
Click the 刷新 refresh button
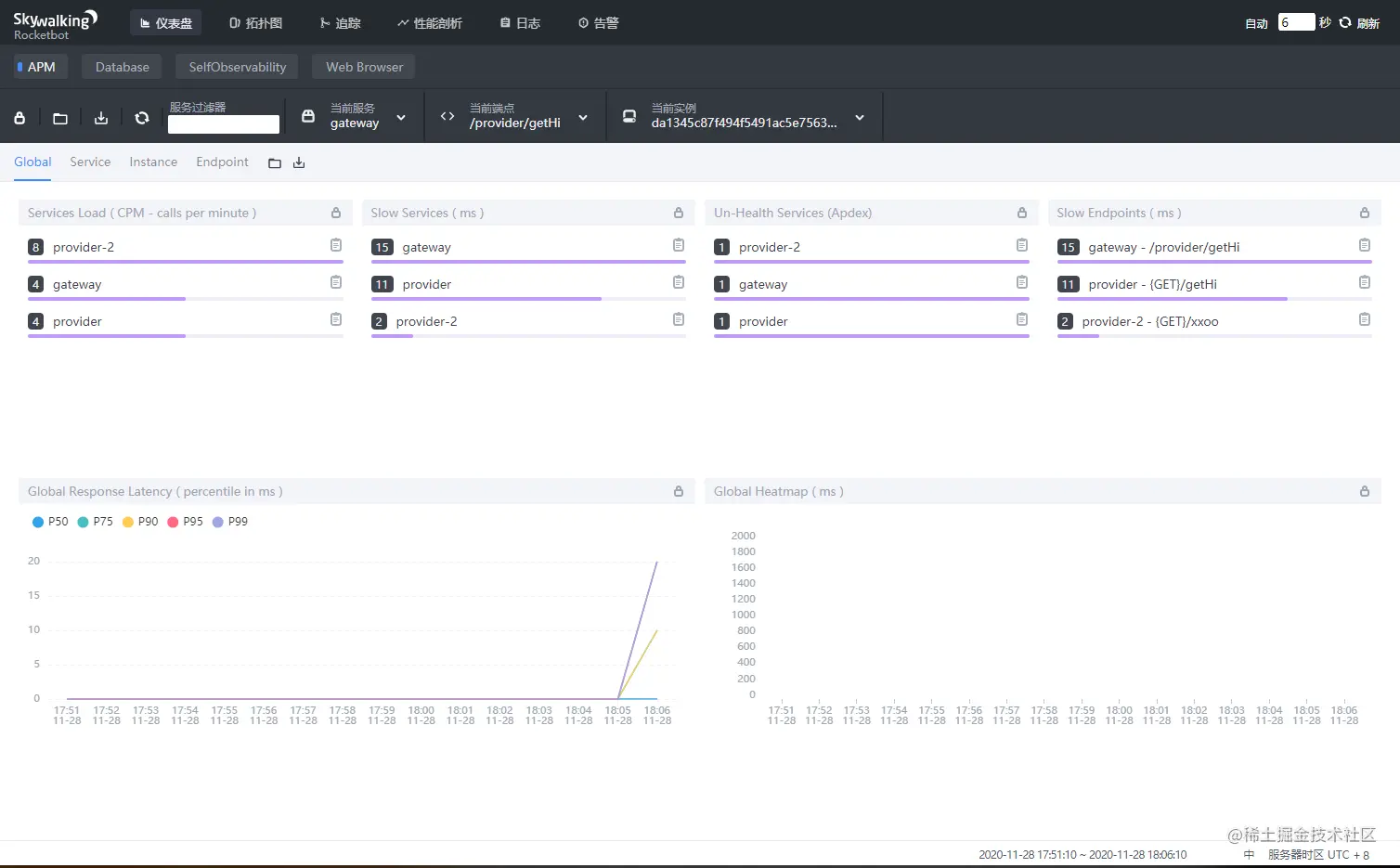click(1359, 23)
